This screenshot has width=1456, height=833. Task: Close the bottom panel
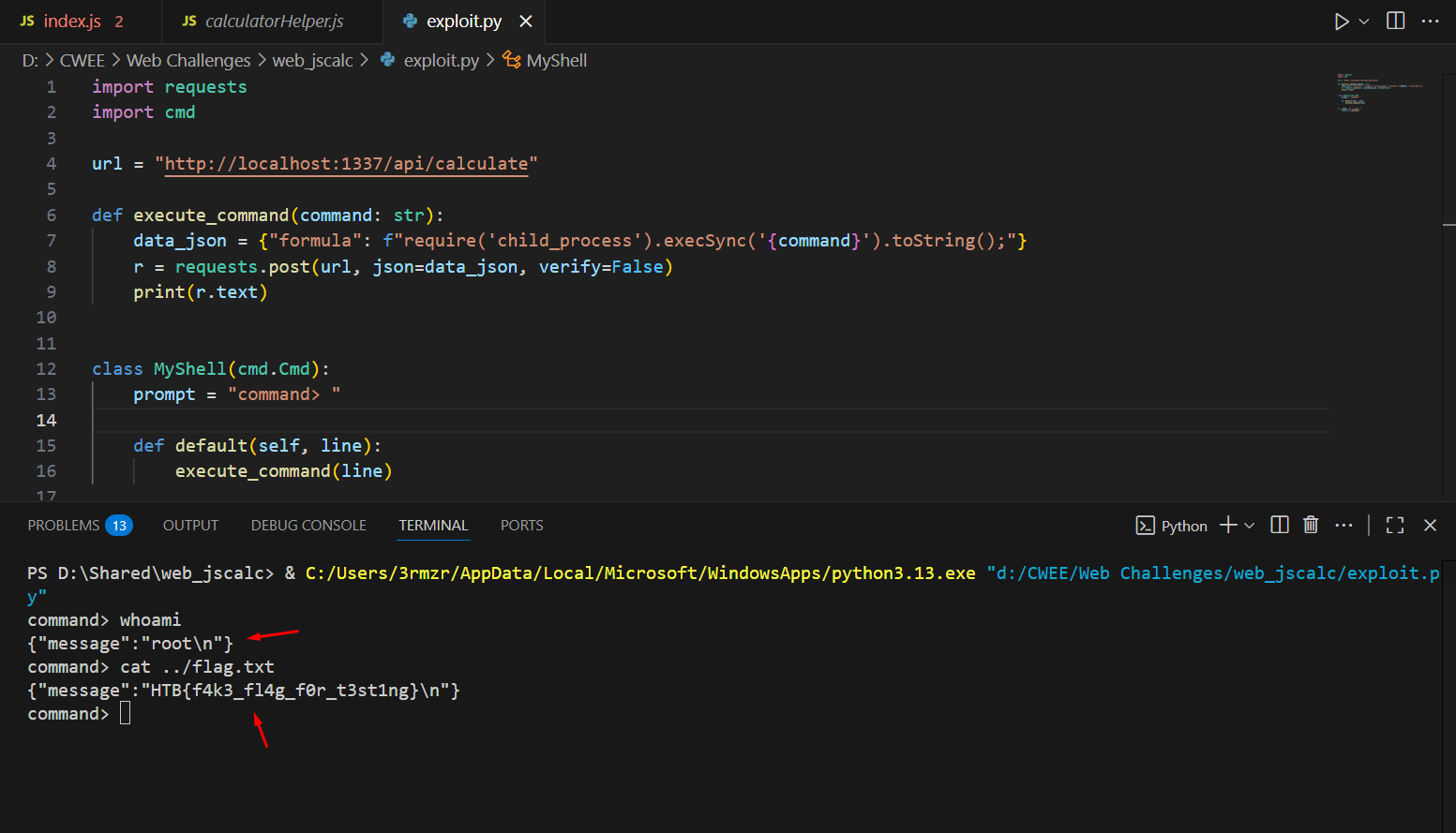pyautogui.click(x=1430, y=525)
